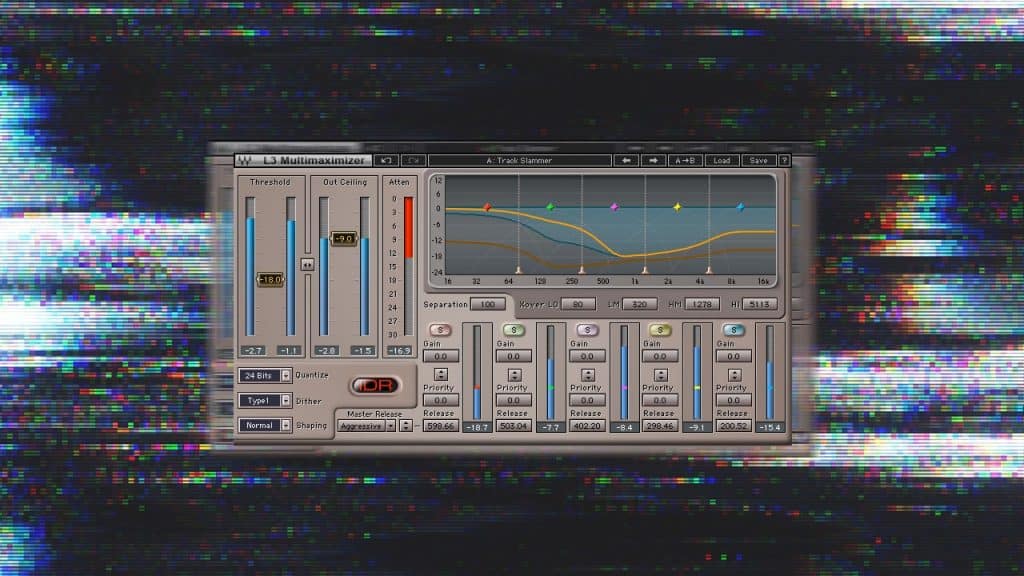Click the red band meter value -18.7
This screenshot has width=1024, height=576.
tap(477, 427)
